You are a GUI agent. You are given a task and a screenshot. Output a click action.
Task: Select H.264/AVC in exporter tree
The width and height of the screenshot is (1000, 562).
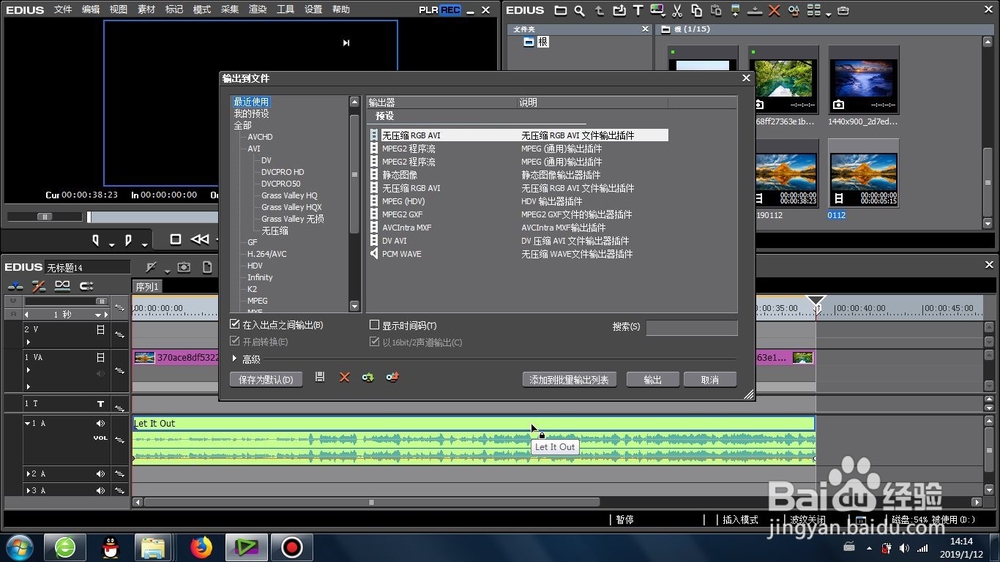[267, 254]
